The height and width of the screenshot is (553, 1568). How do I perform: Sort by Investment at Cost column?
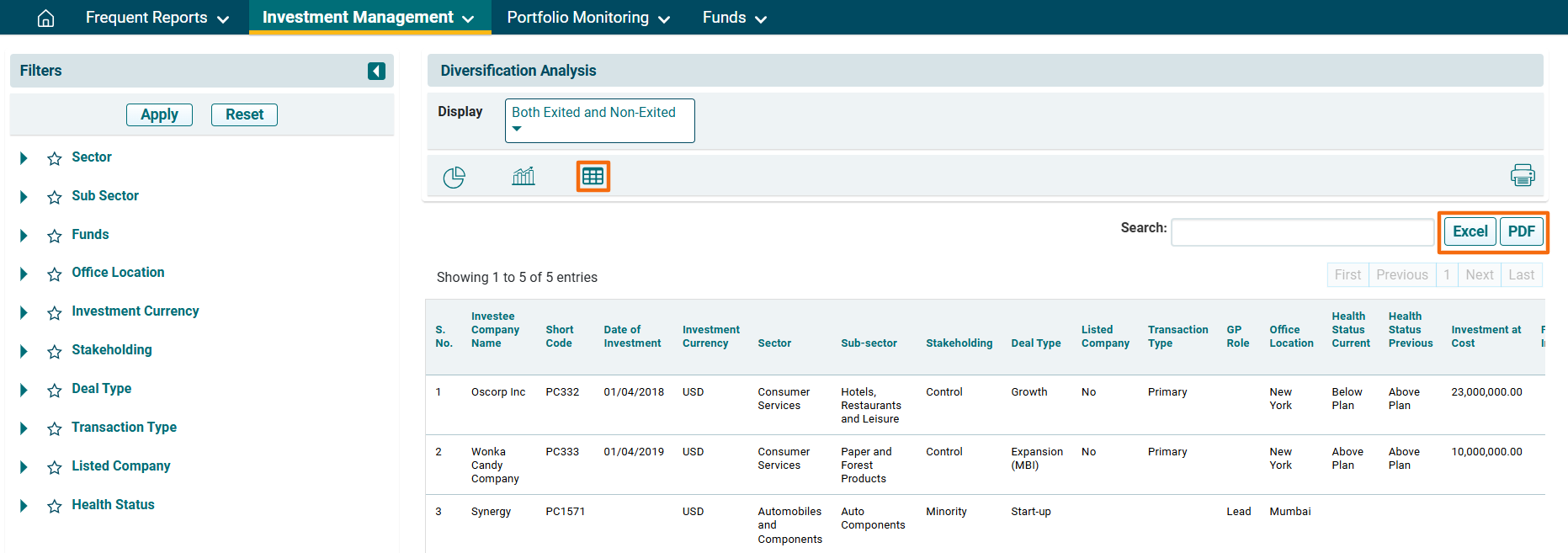1486,336
